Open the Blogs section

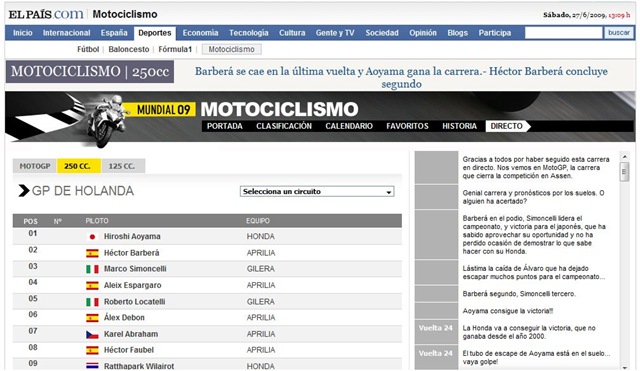tap(458, 33)
